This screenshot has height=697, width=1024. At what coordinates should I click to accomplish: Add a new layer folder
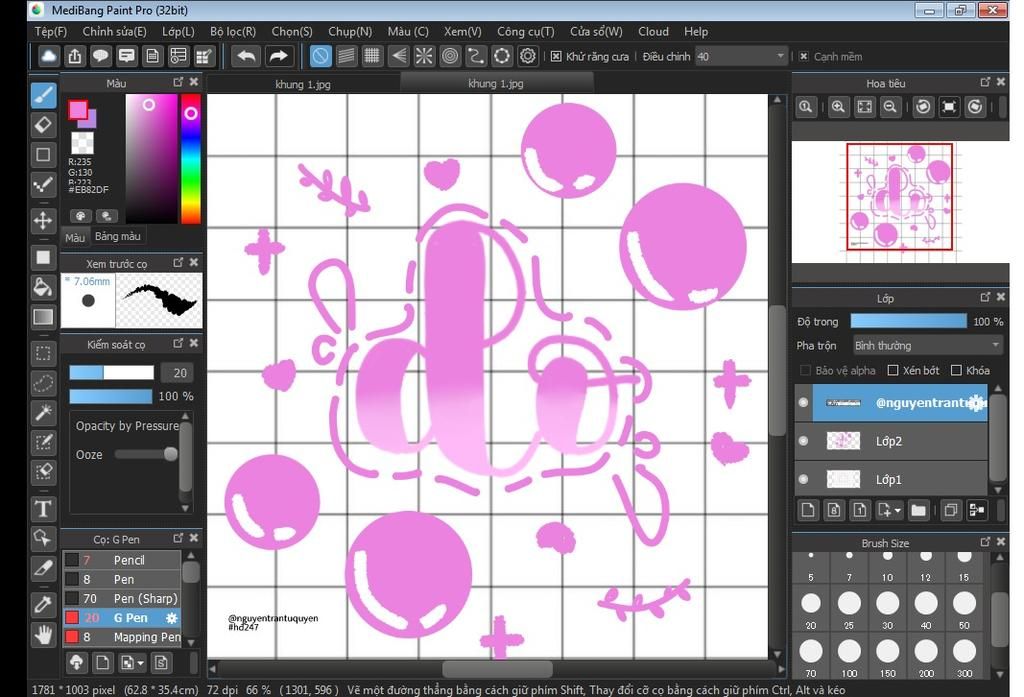tap(918, 510)
